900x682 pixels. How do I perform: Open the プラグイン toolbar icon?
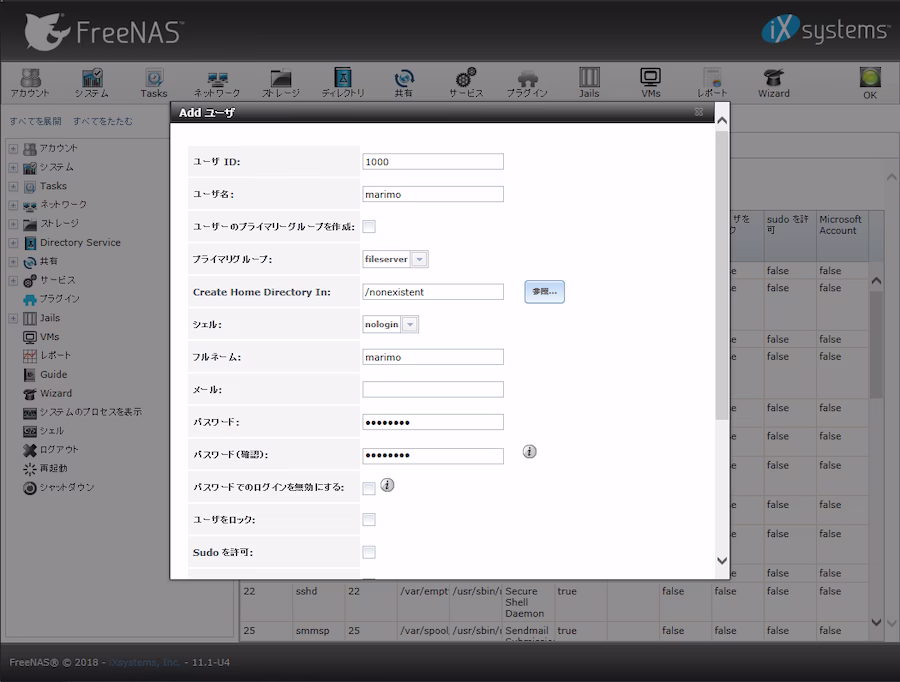coord(527,83)
